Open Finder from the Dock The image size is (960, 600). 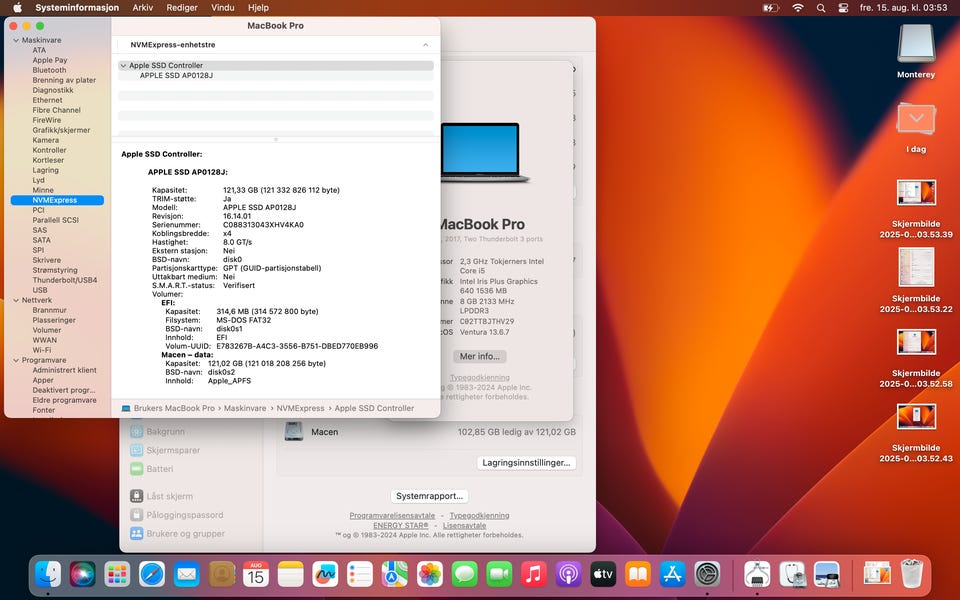click(x=48, y=574)
